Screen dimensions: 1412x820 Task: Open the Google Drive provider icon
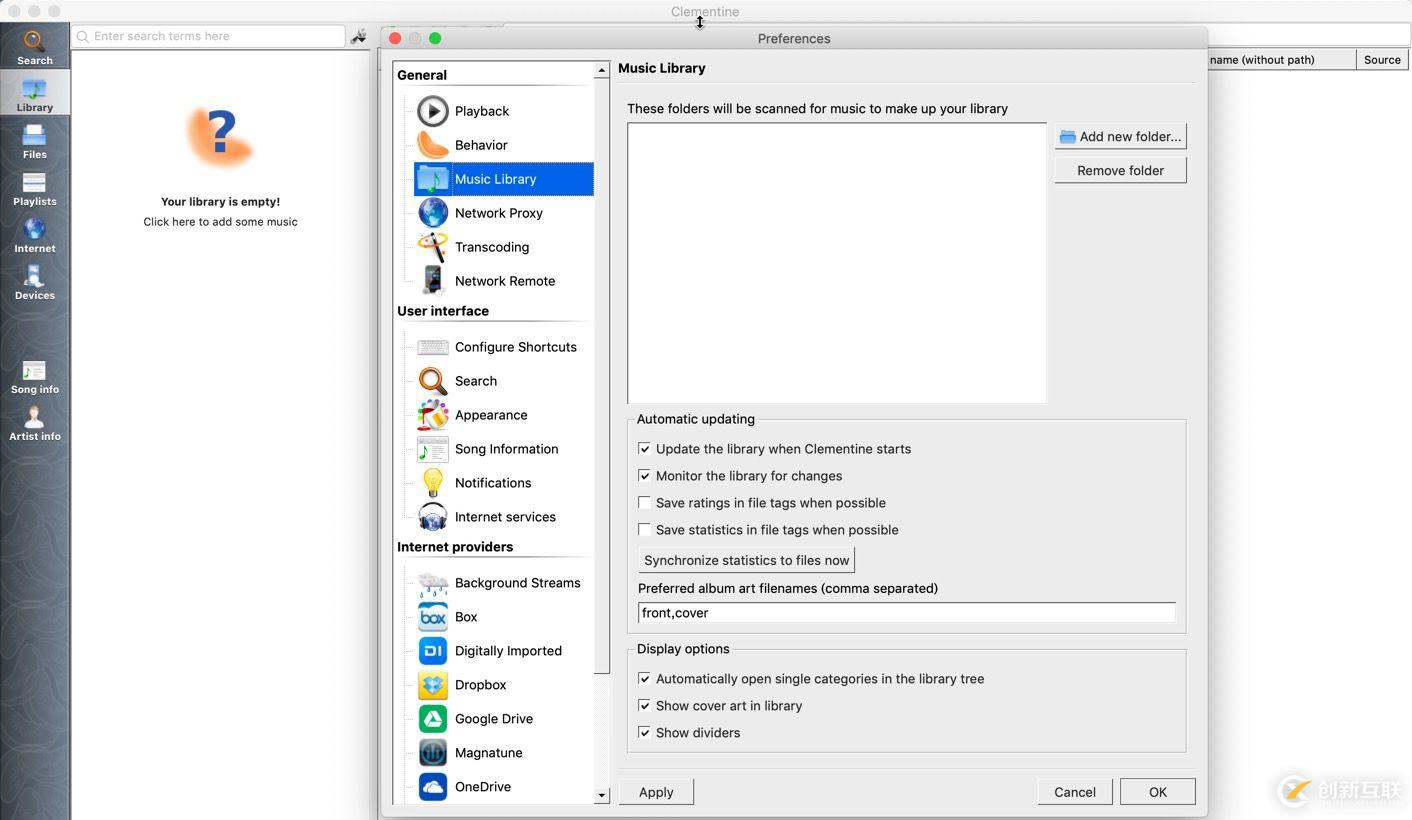click(x=433, y=719)
